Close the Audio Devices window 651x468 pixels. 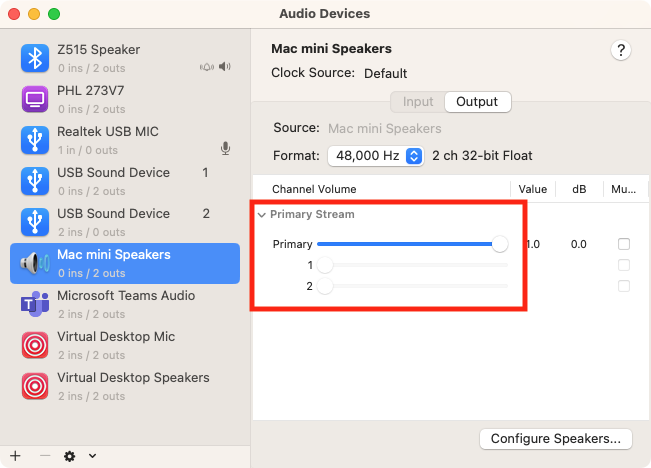pos(14,14)
